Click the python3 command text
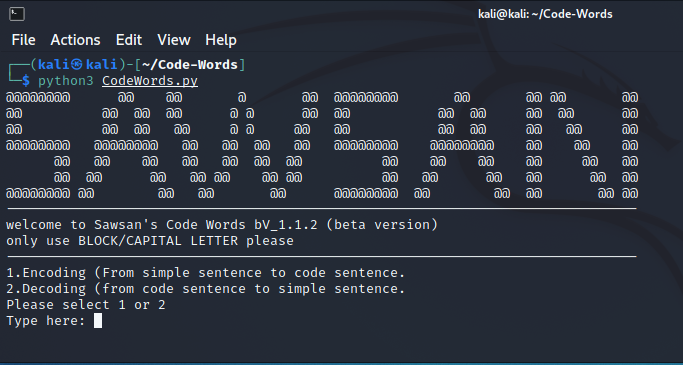683x365 pixels. pyautogui.click(x=66, y=81)
